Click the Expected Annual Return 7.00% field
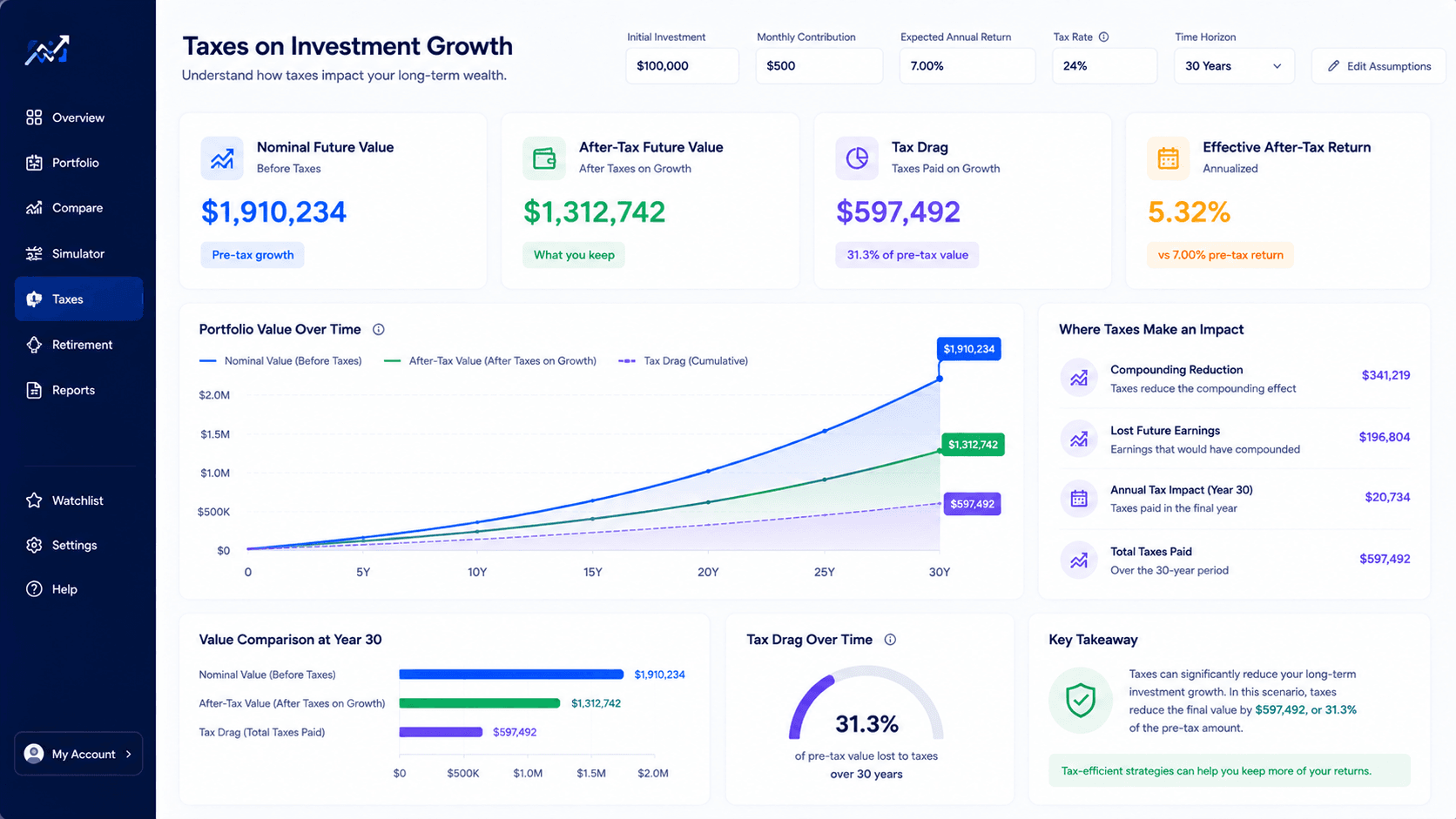This screenshot has height=819, width=1456. [x=967, y=66]
